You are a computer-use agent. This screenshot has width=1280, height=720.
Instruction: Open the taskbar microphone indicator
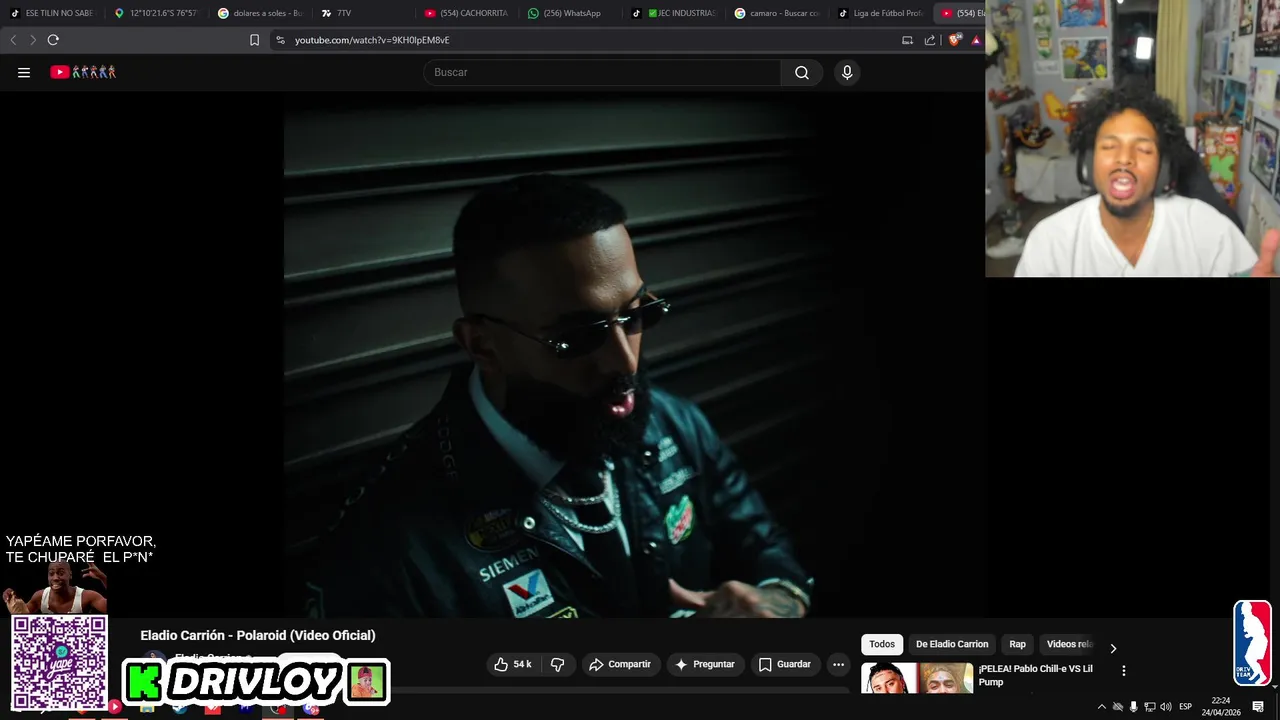[x=1133, y=707]
